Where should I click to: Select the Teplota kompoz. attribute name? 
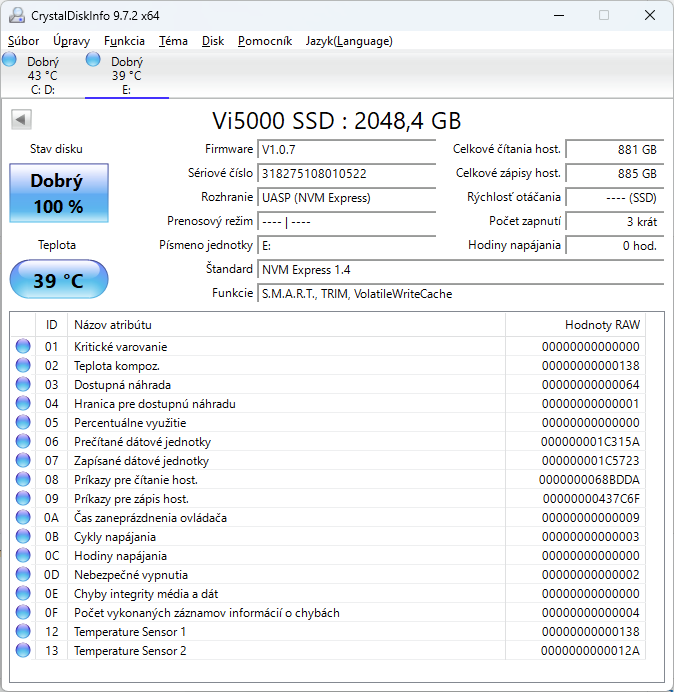(117, 366)
